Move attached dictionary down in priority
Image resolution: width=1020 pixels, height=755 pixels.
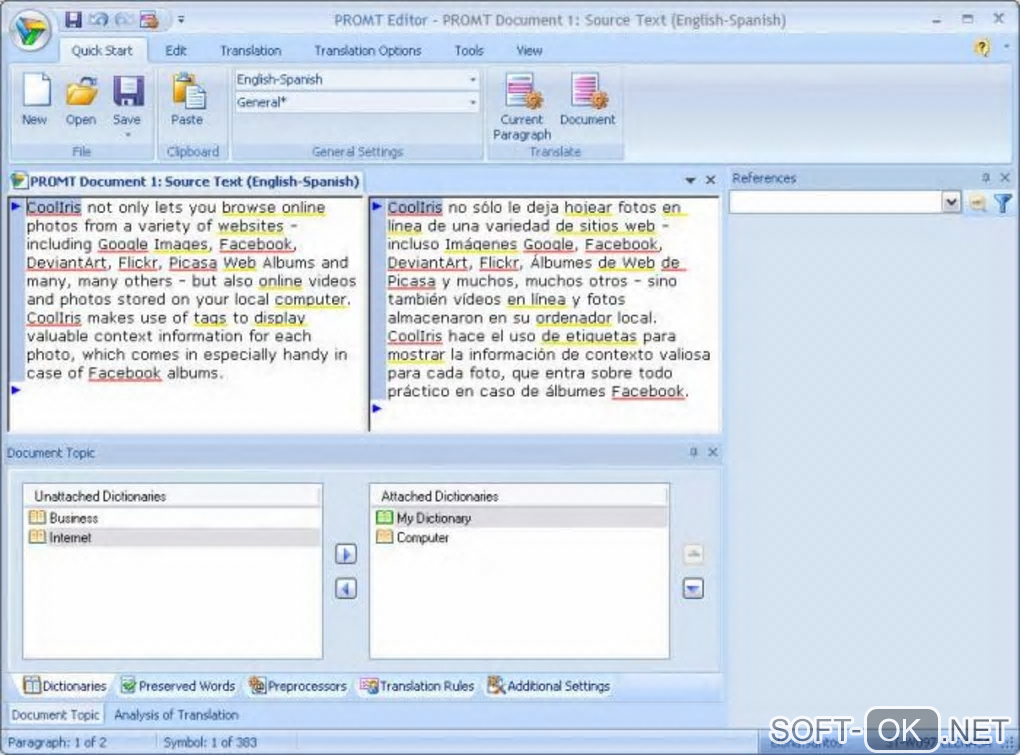[693, 589]
